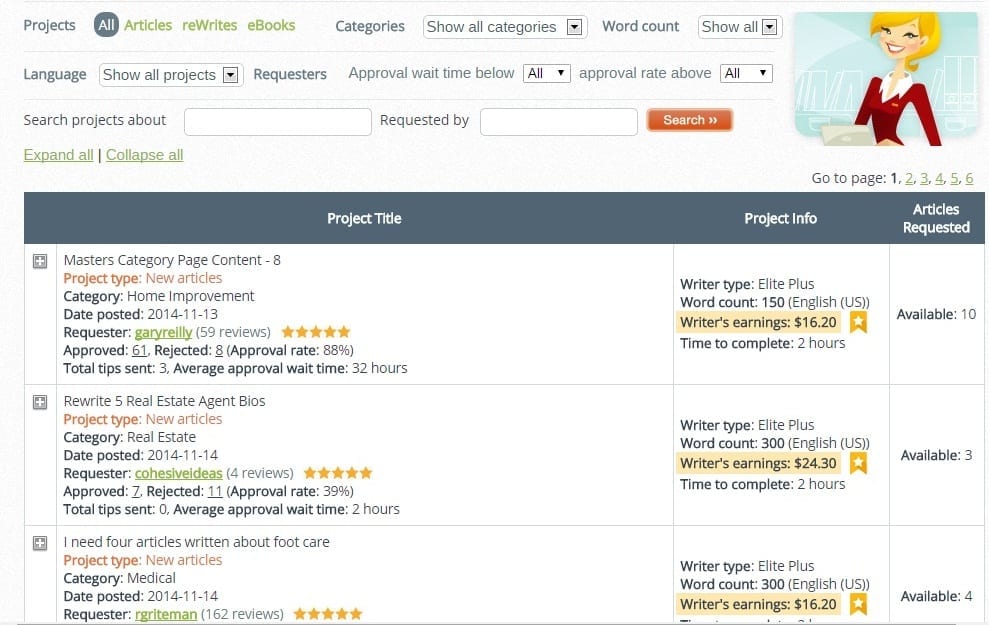Expand the foot care articles project row
Viewport: 989px width, 625px height.
click(40, 543)
